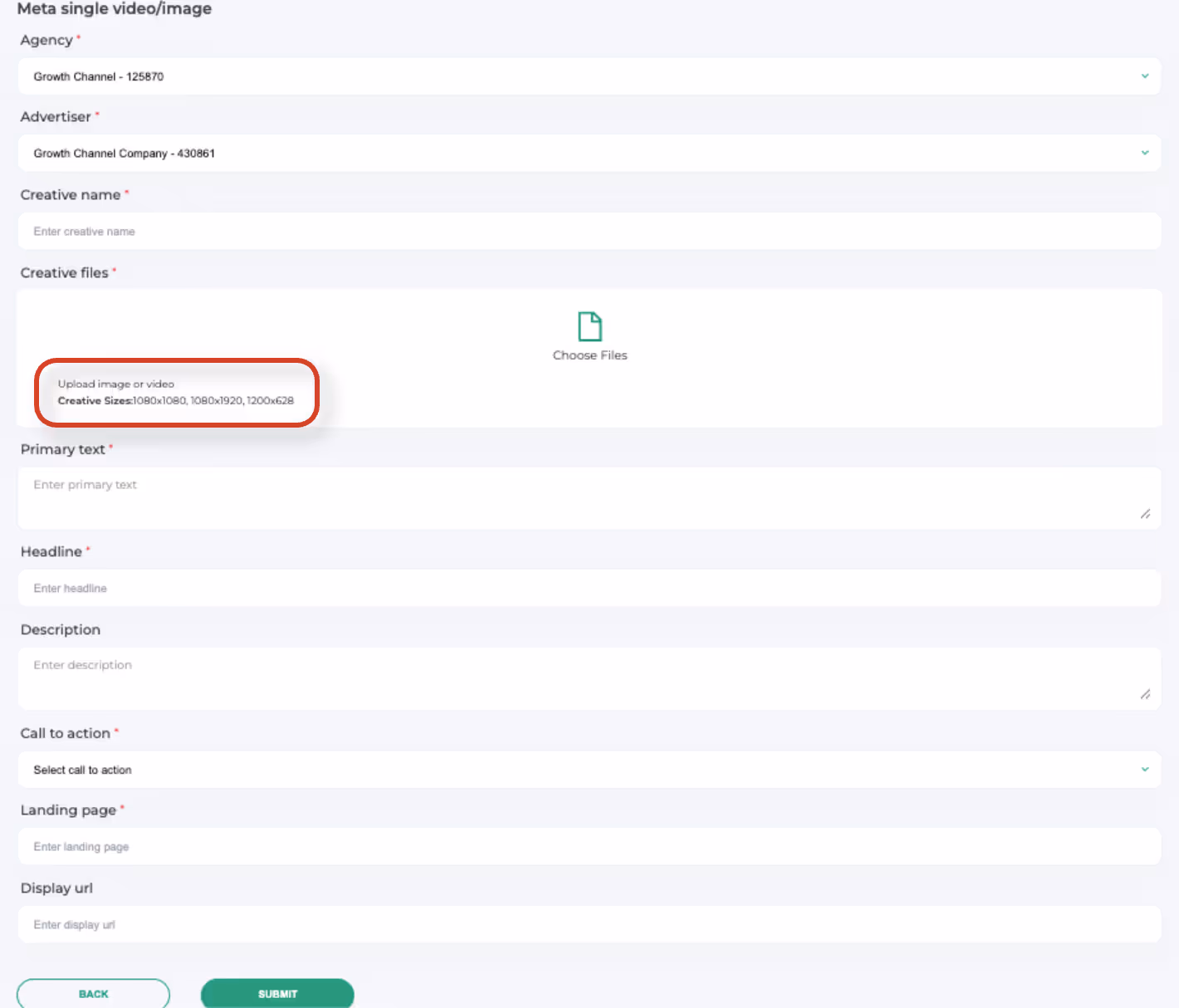Click the Enter landing page field
Image resolution: width=1179 pixels, height=1008 pixels.
[589, 845]
